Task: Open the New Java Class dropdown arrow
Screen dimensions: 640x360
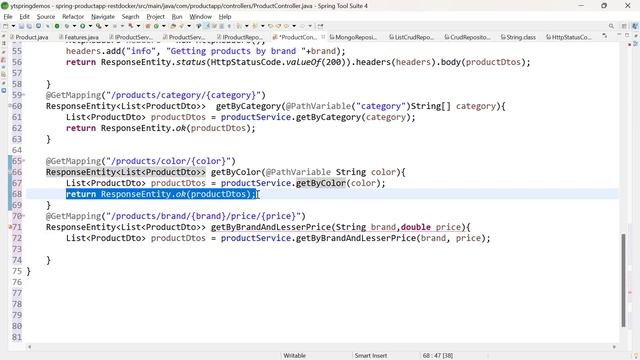Action: tap(164, 26)
